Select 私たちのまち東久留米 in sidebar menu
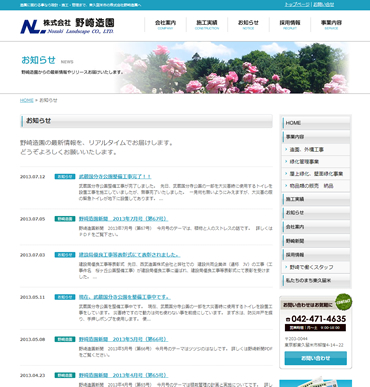 (316, 281)
